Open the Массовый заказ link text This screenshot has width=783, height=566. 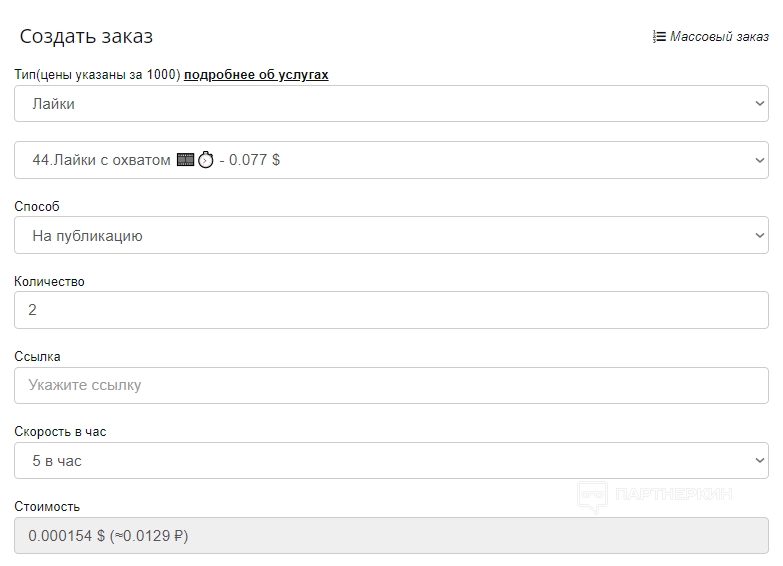point(719,37)
